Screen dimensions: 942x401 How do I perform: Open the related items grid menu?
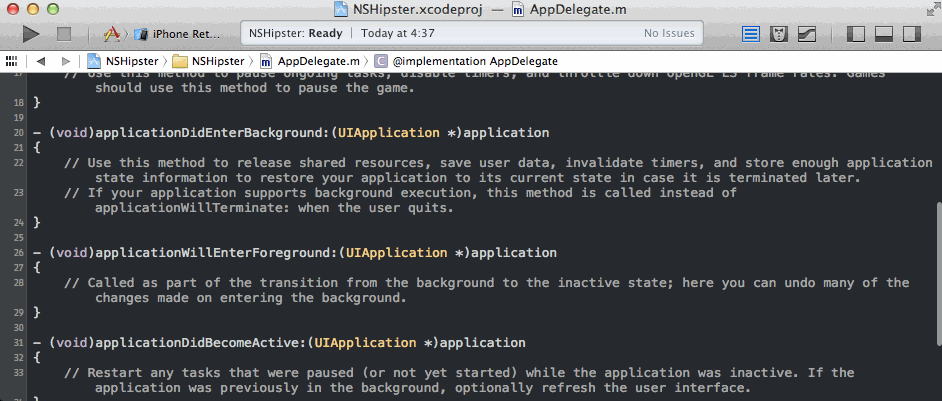pyautogui.click(x=14, y=61)
